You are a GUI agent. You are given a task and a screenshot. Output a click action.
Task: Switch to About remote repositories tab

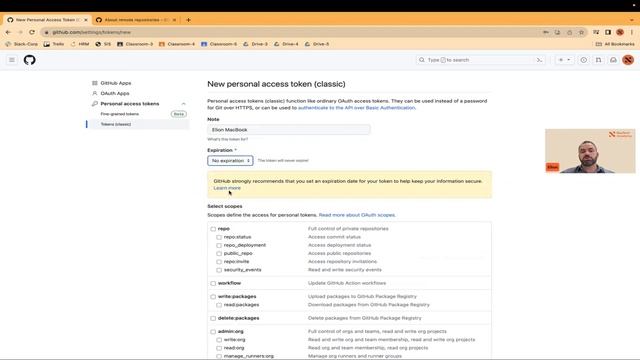[137, 20]
